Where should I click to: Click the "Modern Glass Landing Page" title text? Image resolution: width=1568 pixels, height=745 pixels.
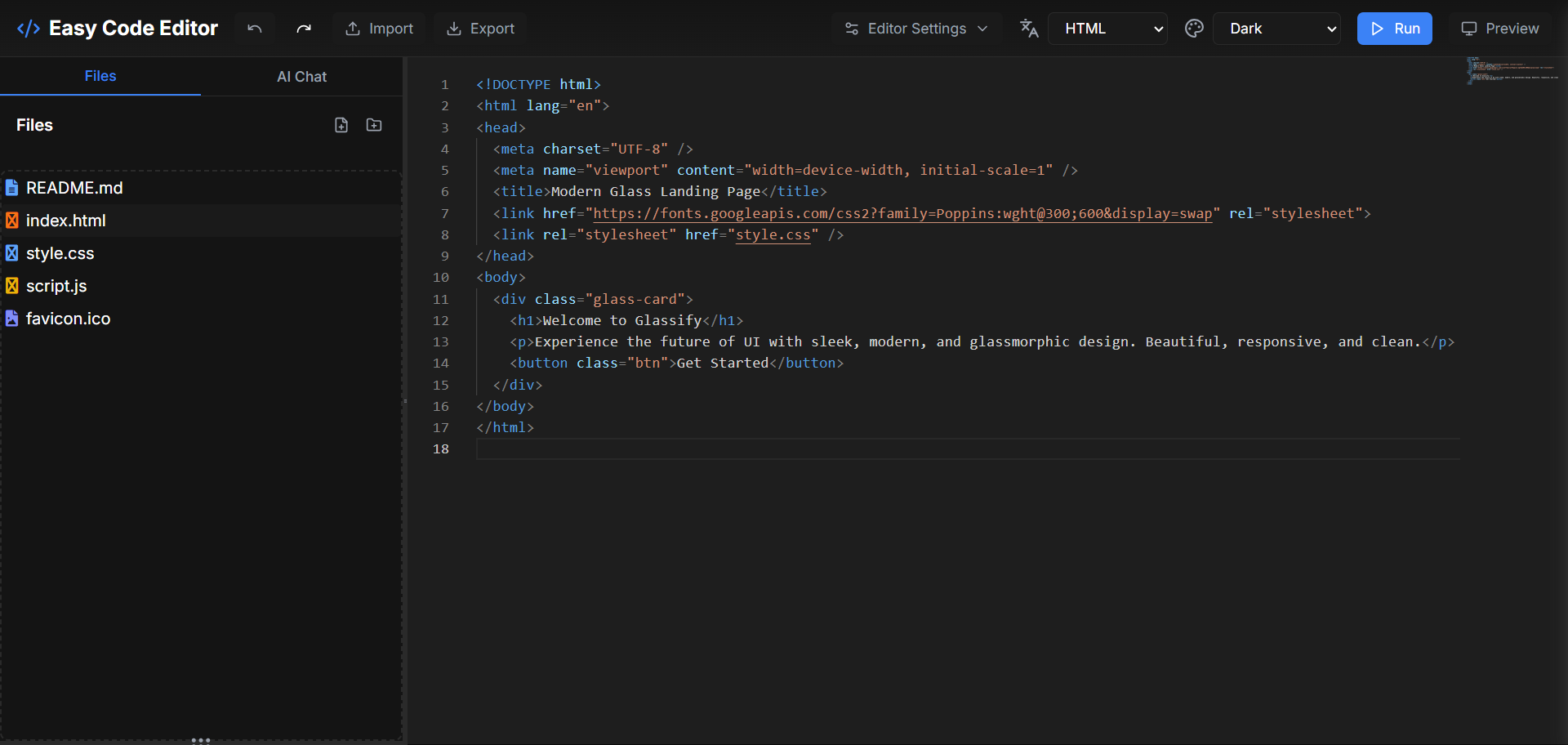[656, 191]
